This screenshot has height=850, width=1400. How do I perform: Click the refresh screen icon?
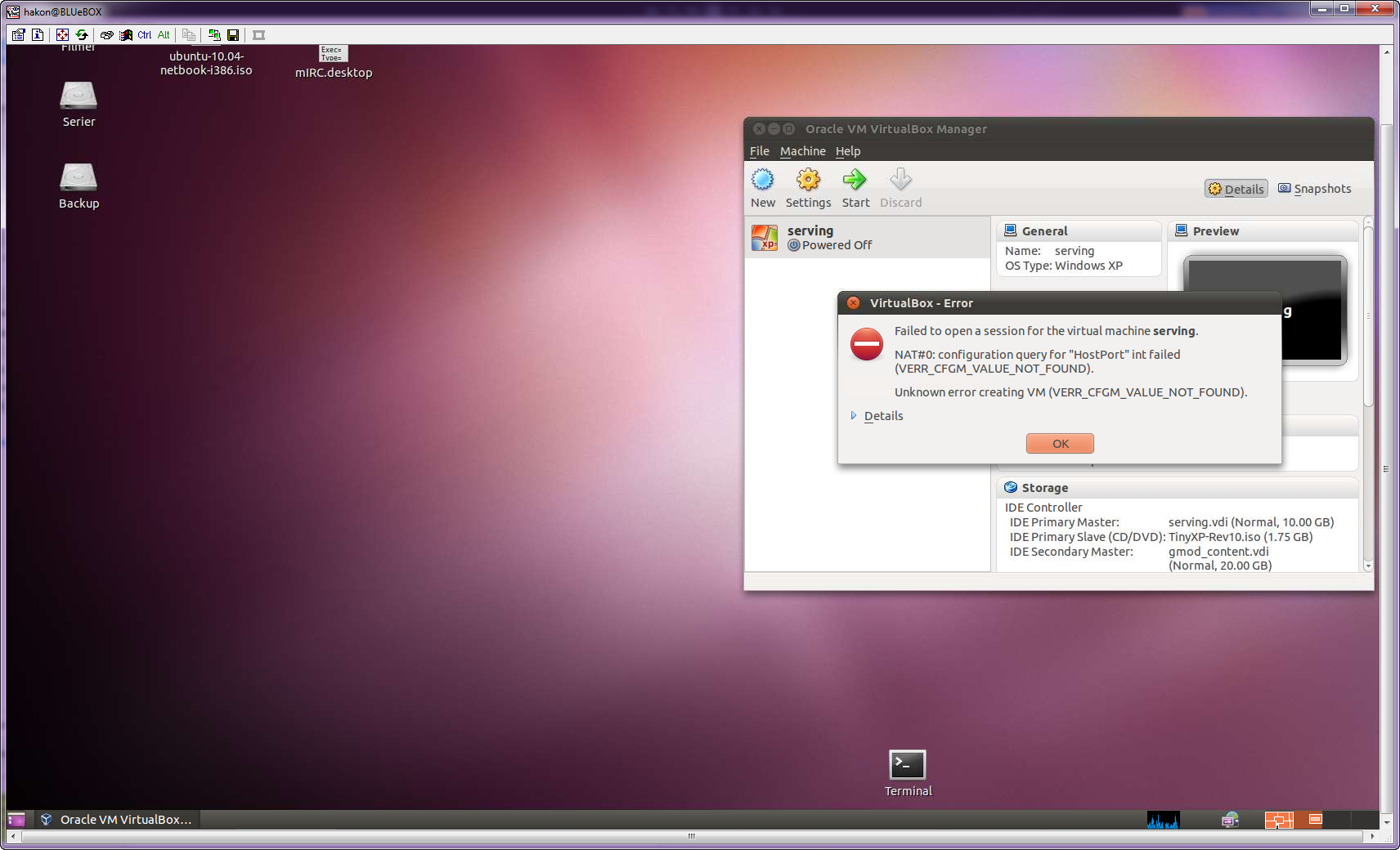pyautogui.click(x=82, y=34)
